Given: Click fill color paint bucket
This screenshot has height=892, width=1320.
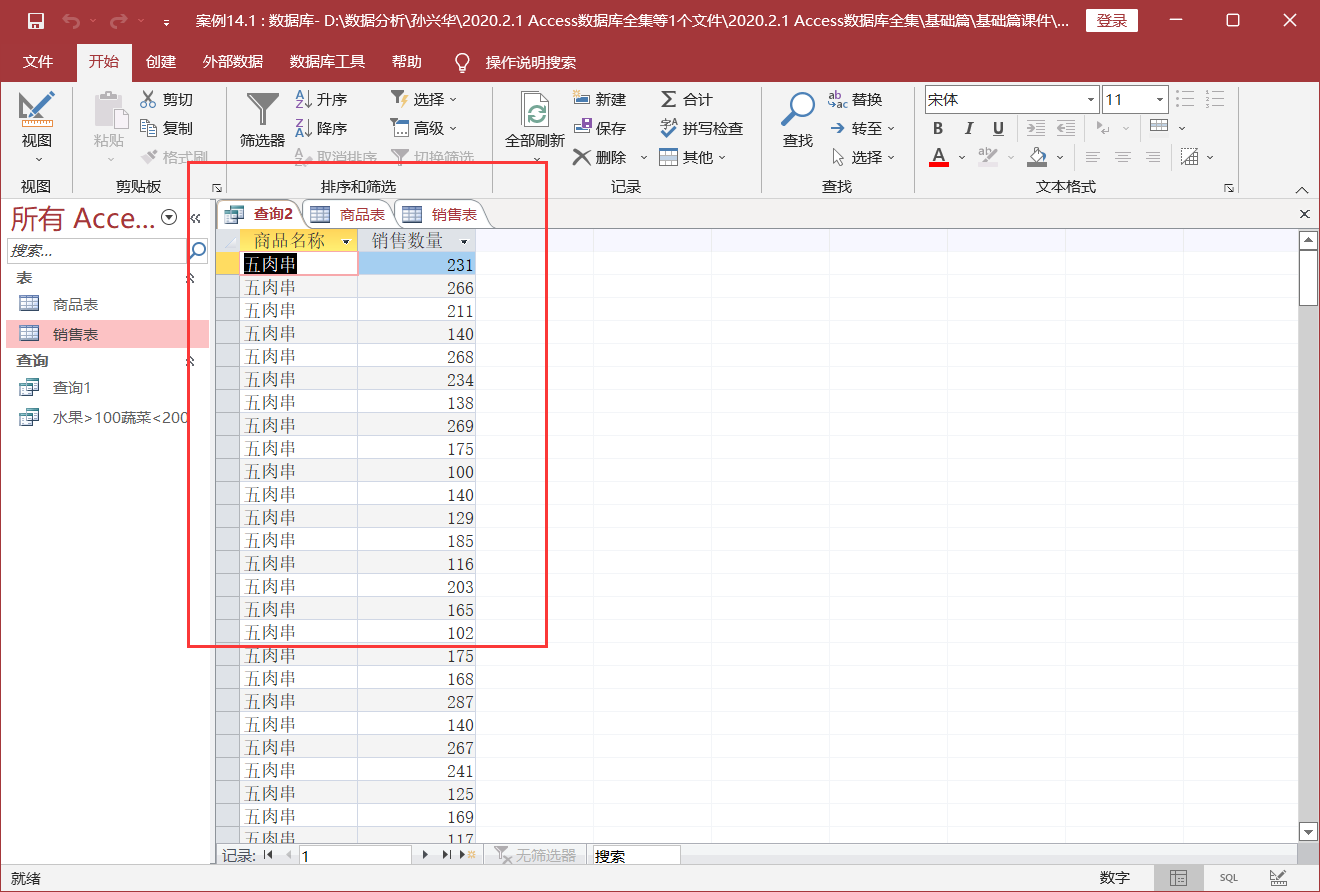Looking at the screenshot, I should (x=1037, y=157).
